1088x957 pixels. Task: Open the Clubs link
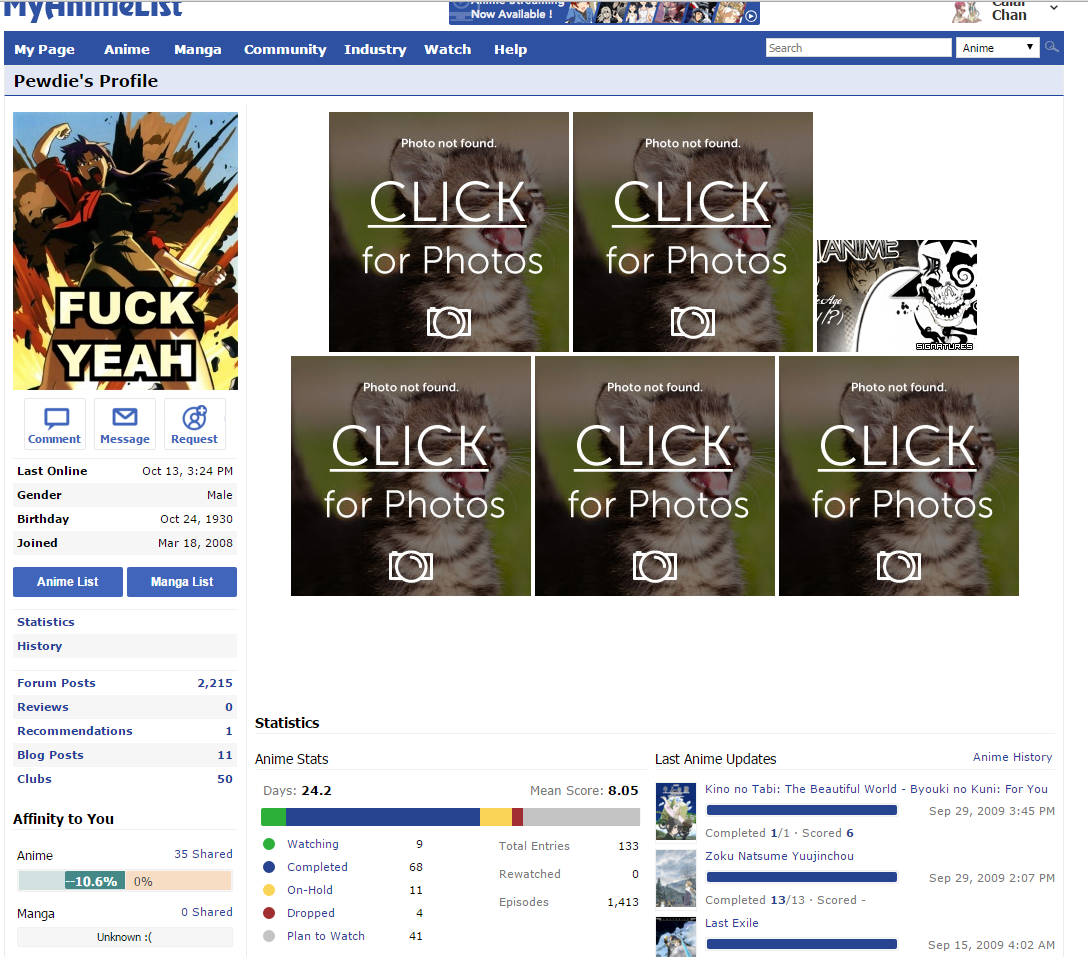(35, 779)
